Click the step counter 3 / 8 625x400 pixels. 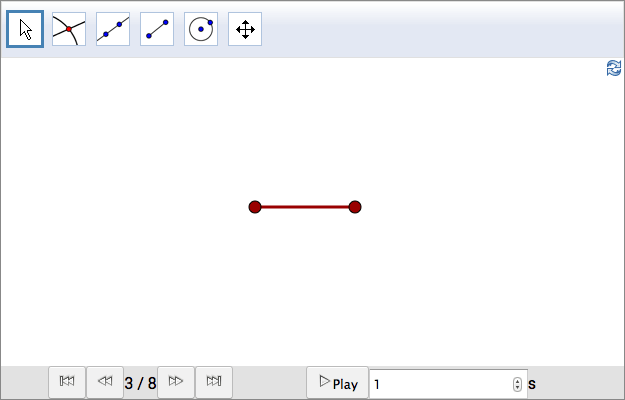(140, 383)
